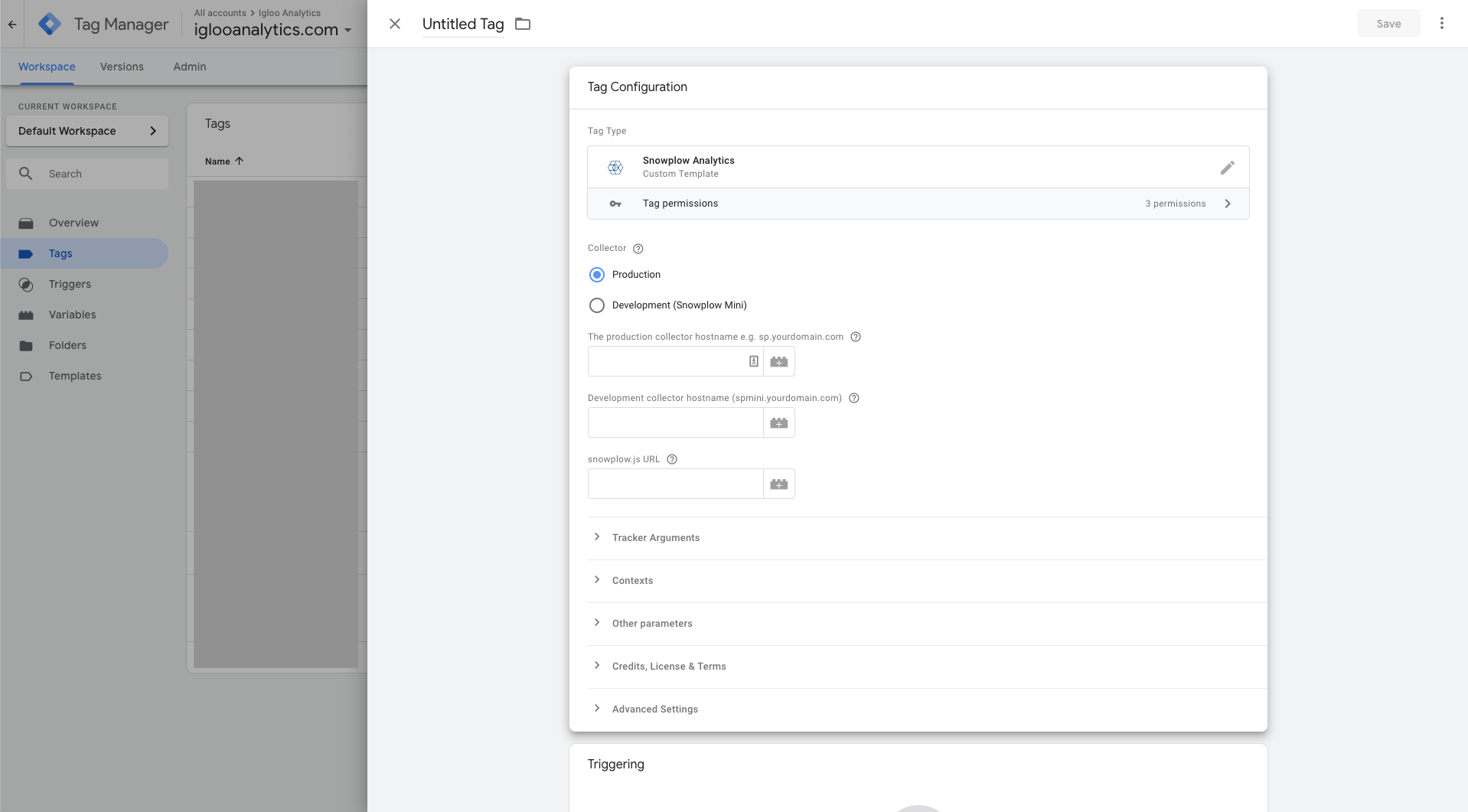Click the key icon beside Tag permissions

615,204
